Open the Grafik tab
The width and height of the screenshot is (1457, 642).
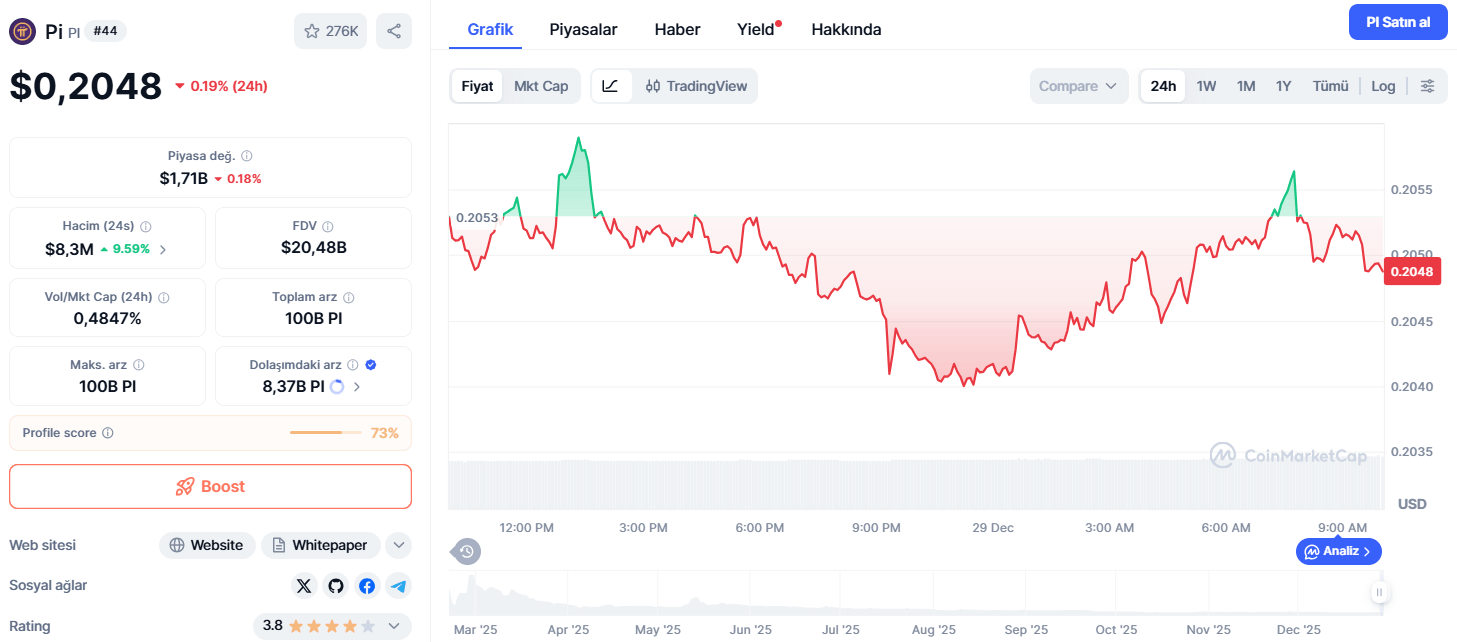[x=490, y=29]
